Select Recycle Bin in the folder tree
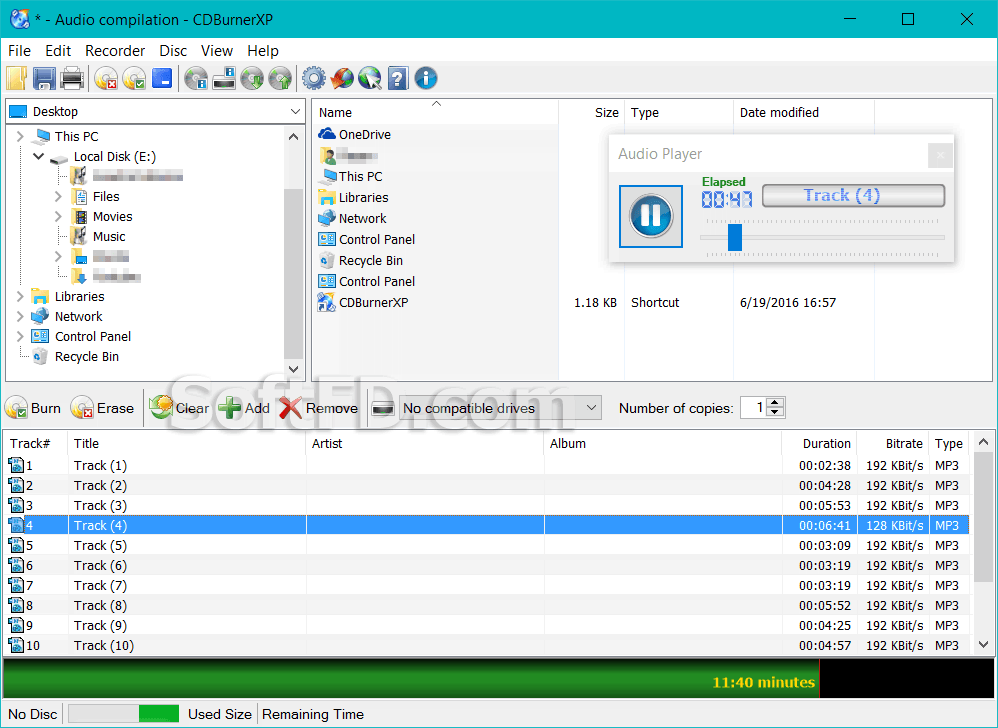Viewport: 998px width, 728px height. pyautogui.click(x=87, y=356)
